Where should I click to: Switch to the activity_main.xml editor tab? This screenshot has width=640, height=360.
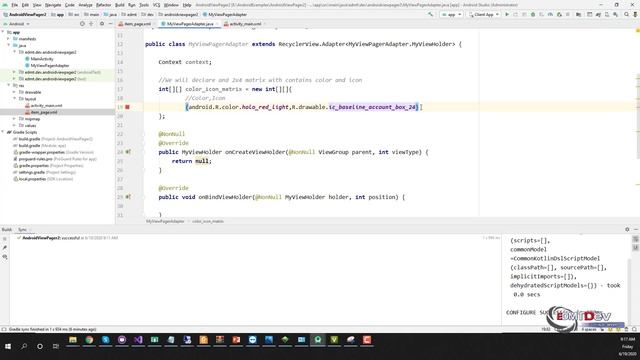(245, 24)
